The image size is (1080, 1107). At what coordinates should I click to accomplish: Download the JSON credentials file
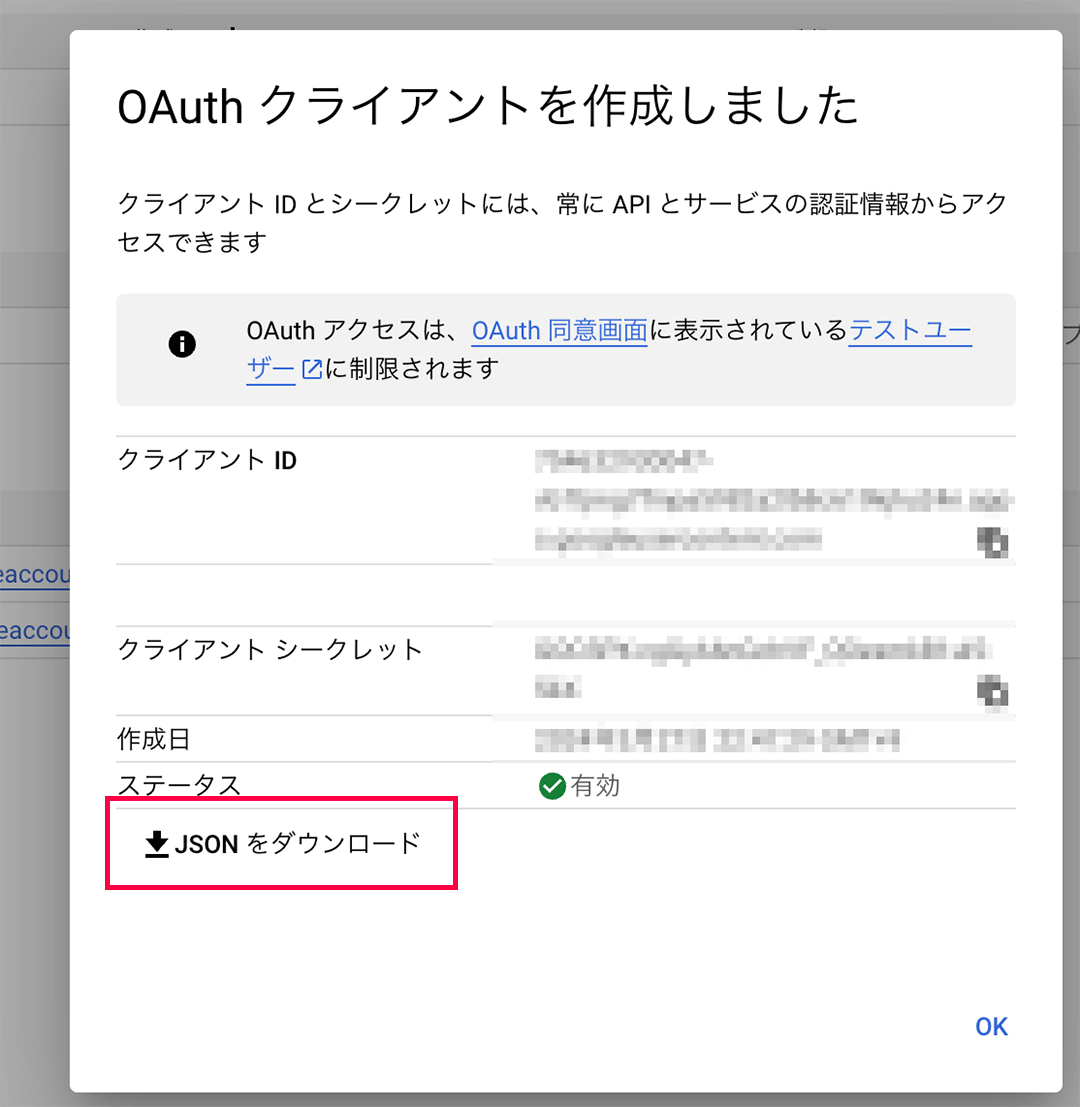pos(282,844)
